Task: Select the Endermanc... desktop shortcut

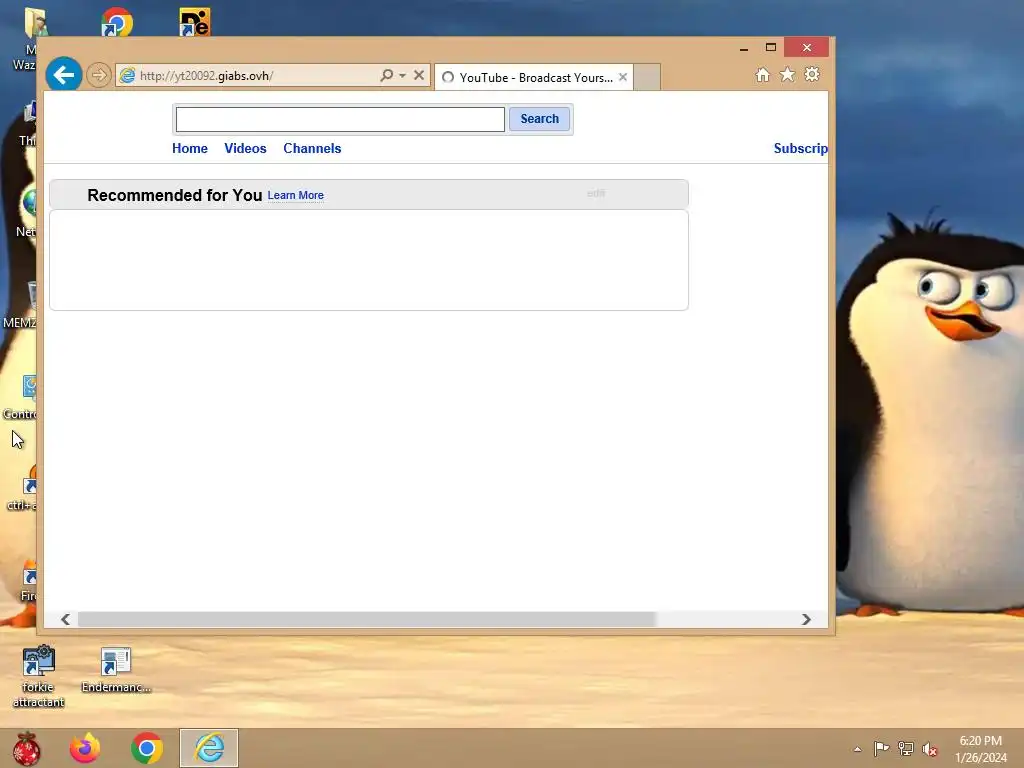Action: click(x=116, y=669)
